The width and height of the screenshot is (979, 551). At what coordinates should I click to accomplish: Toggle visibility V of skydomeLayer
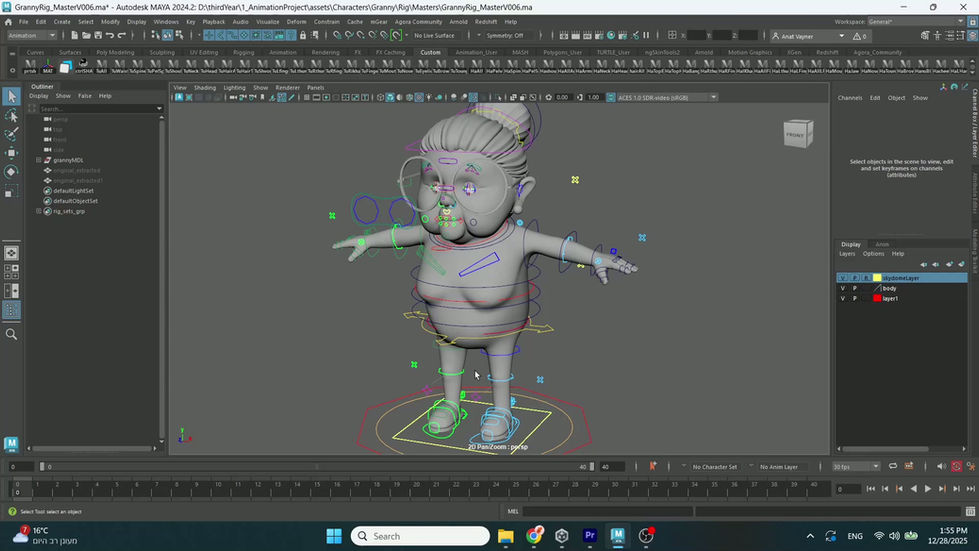(x=842, y=278)
